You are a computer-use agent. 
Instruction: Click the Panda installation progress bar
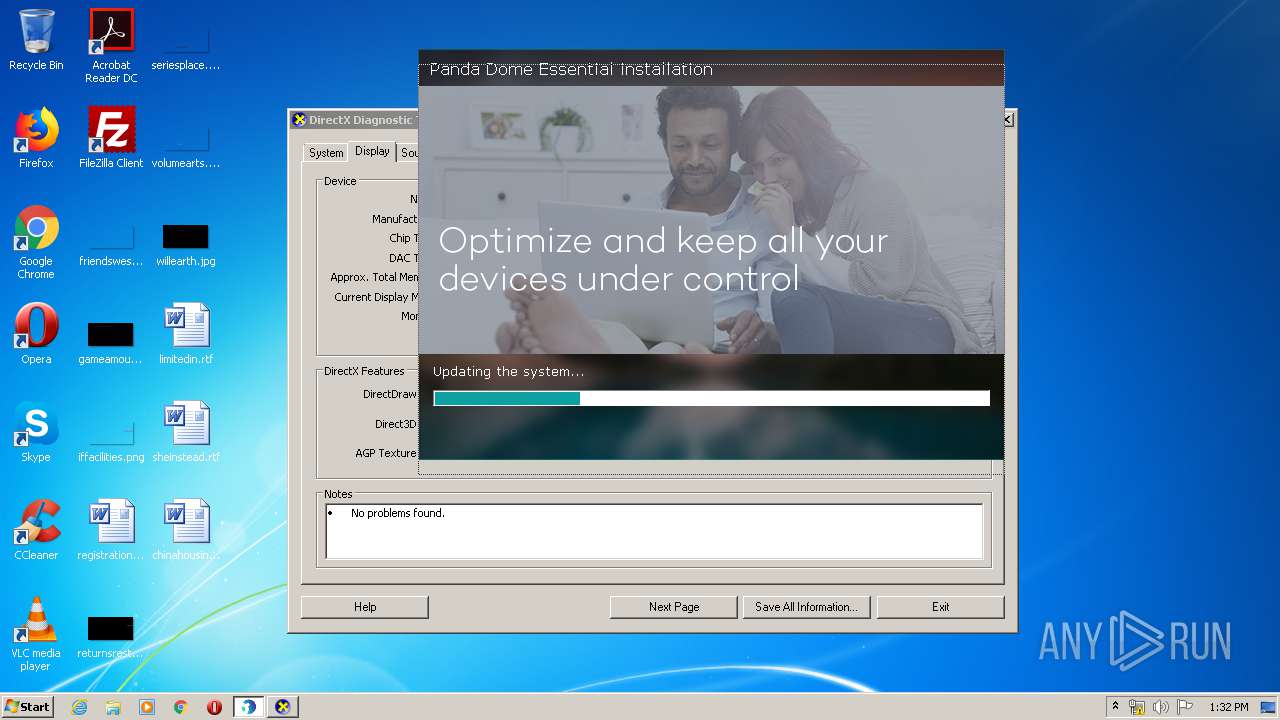(x=711, y=398)
